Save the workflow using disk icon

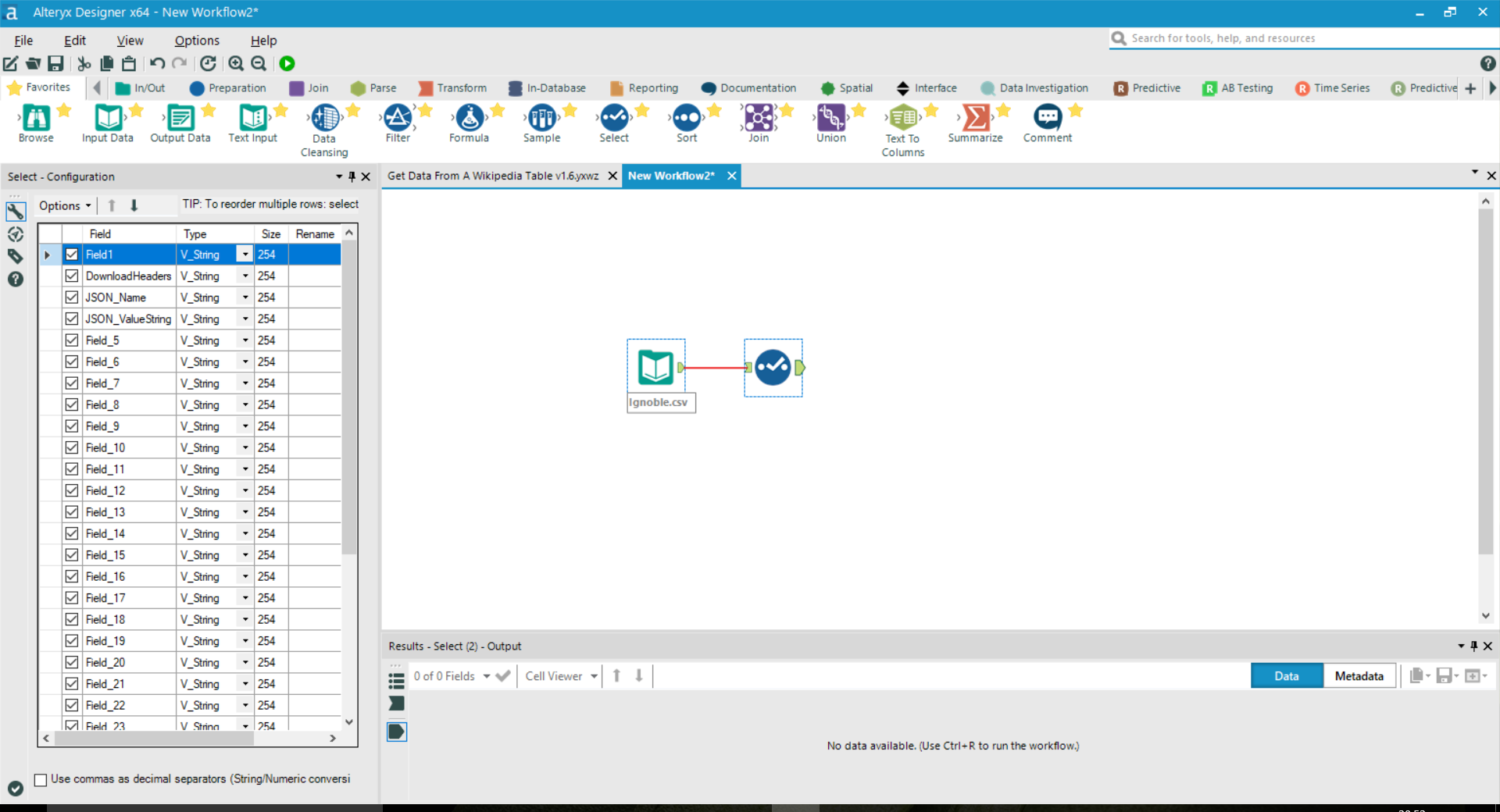point(55,64)
